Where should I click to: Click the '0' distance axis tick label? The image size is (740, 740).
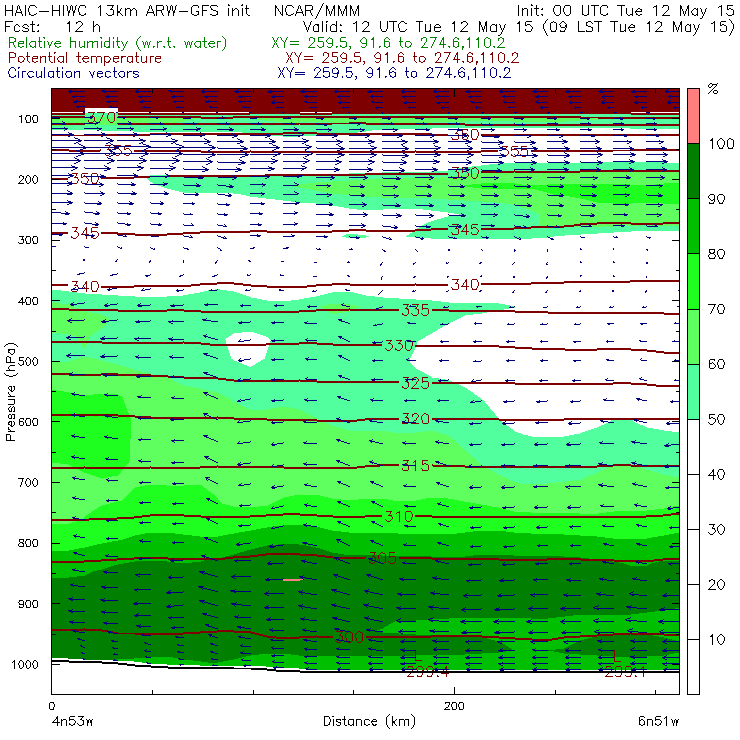[51, 706]
